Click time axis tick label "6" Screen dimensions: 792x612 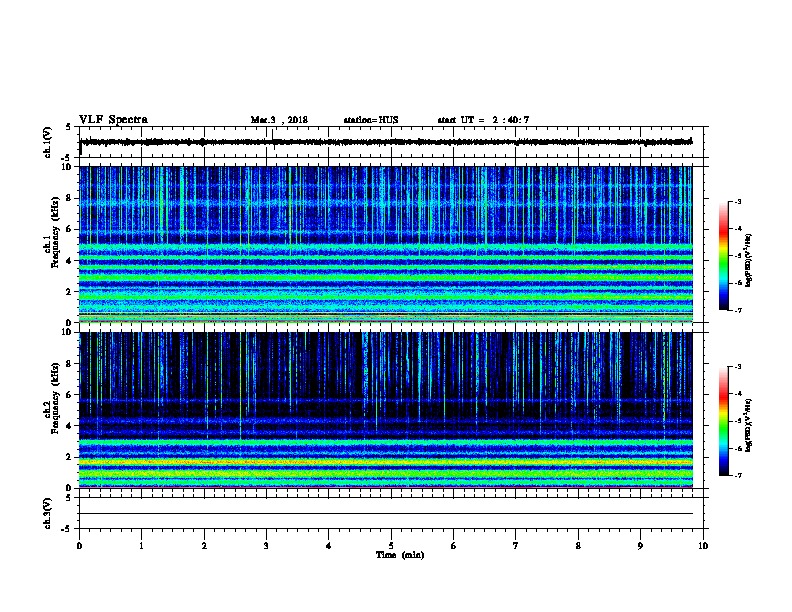click(x=454, y=546)
